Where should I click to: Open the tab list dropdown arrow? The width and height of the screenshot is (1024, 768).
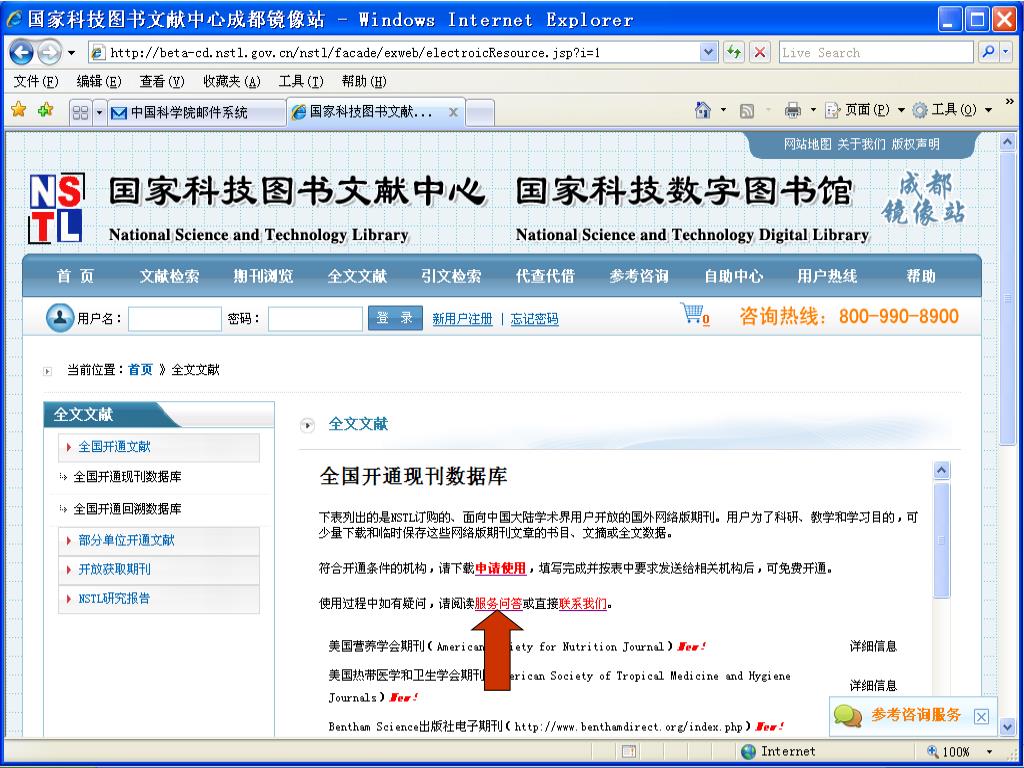pyautogui.click(x=99, y=112)
